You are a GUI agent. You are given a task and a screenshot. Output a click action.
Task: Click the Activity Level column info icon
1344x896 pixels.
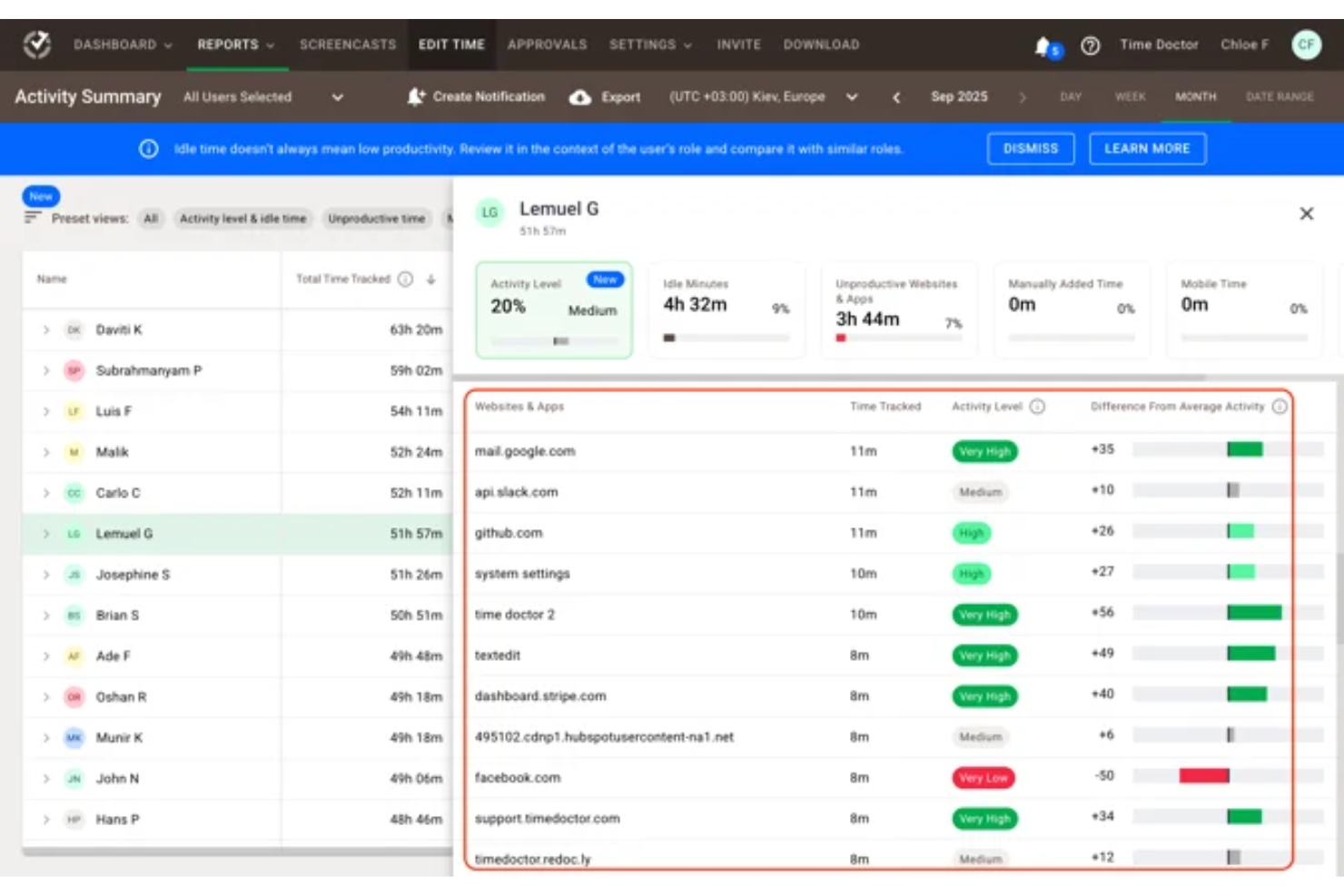point(1037,407)
